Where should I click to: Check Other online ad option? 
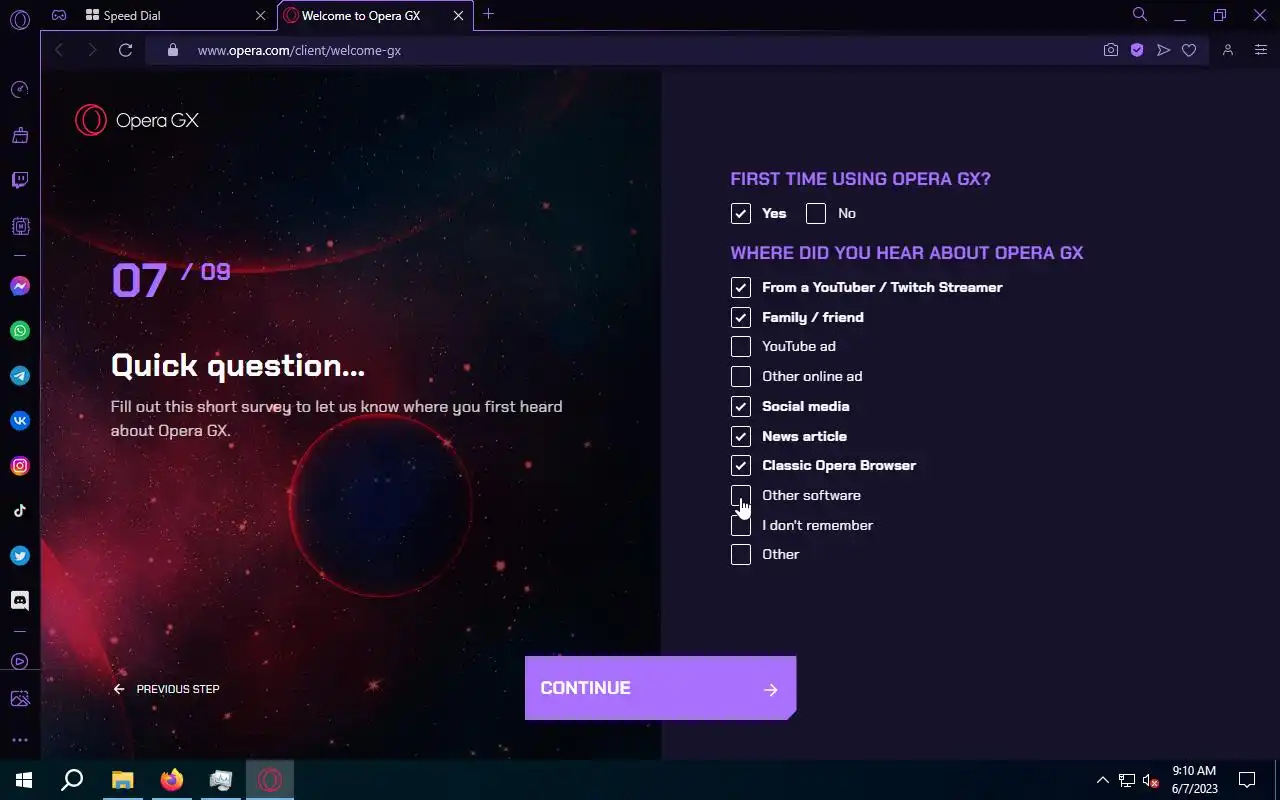click(x=740, y=376)
